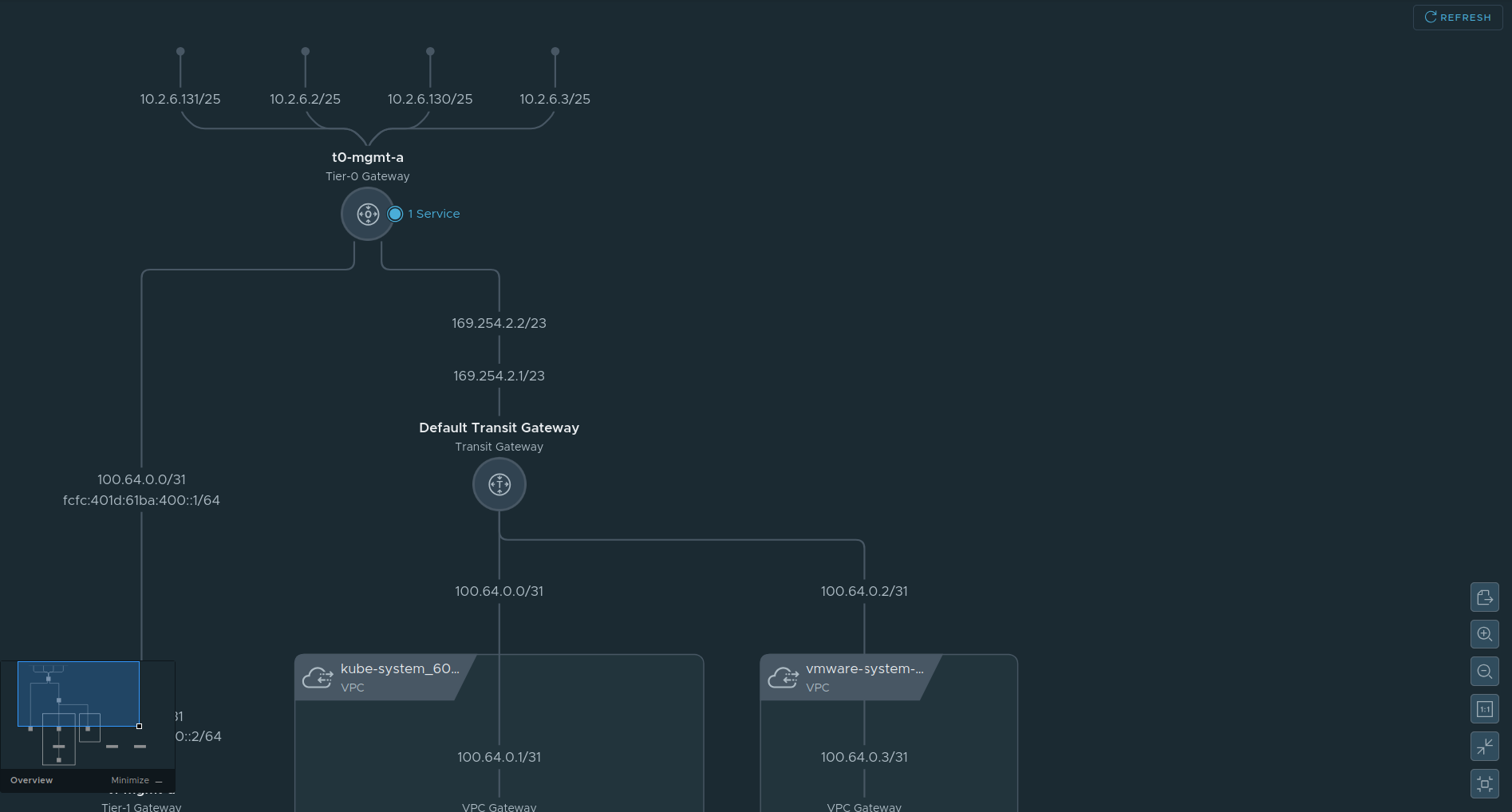Image resolution: width=1512 pixels, height=812 pixels.
Task: Reset the view to 1:1 scale
Action: (x=1484, y=709)
